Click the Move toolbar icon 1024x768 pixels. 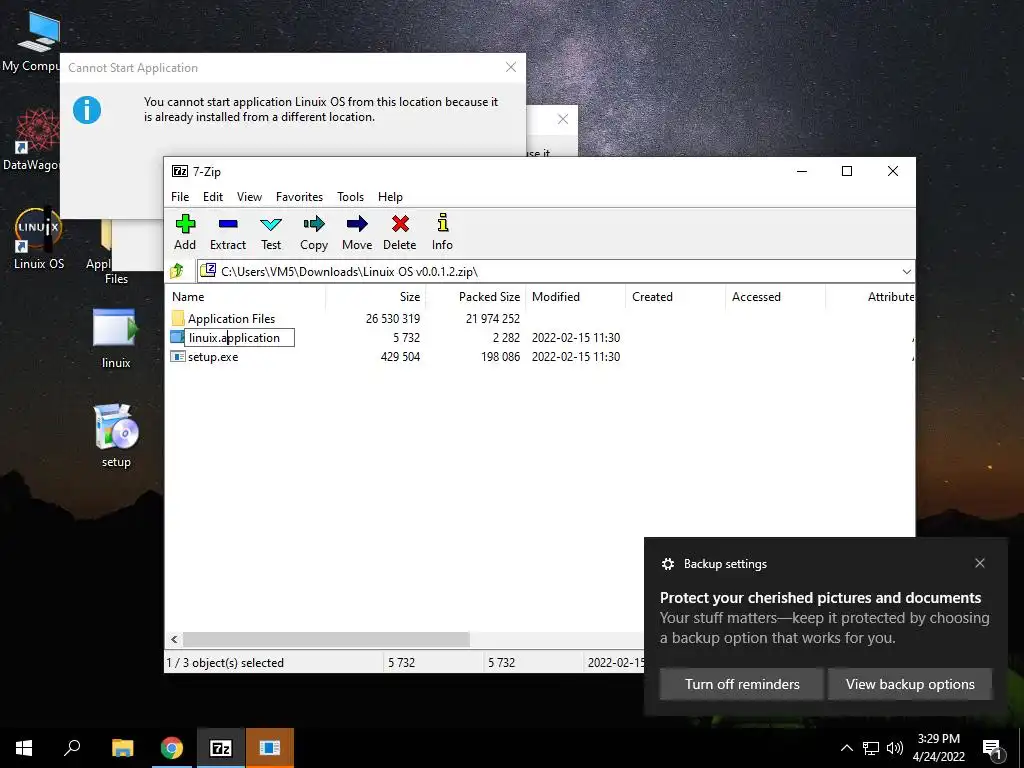[357, 232]
